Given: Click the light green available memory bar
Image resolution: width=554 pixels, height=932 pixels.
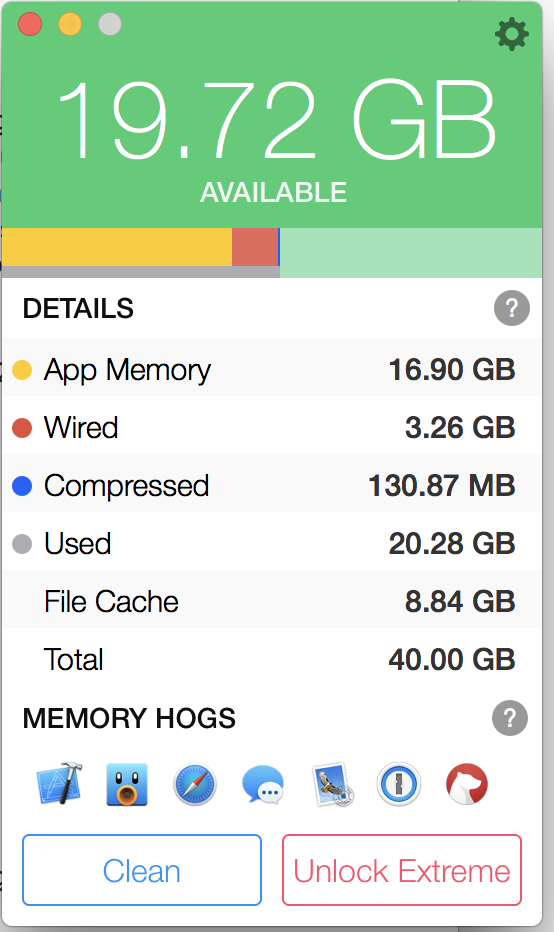Looking at the screenshot, I should click(x=411, y=253).
